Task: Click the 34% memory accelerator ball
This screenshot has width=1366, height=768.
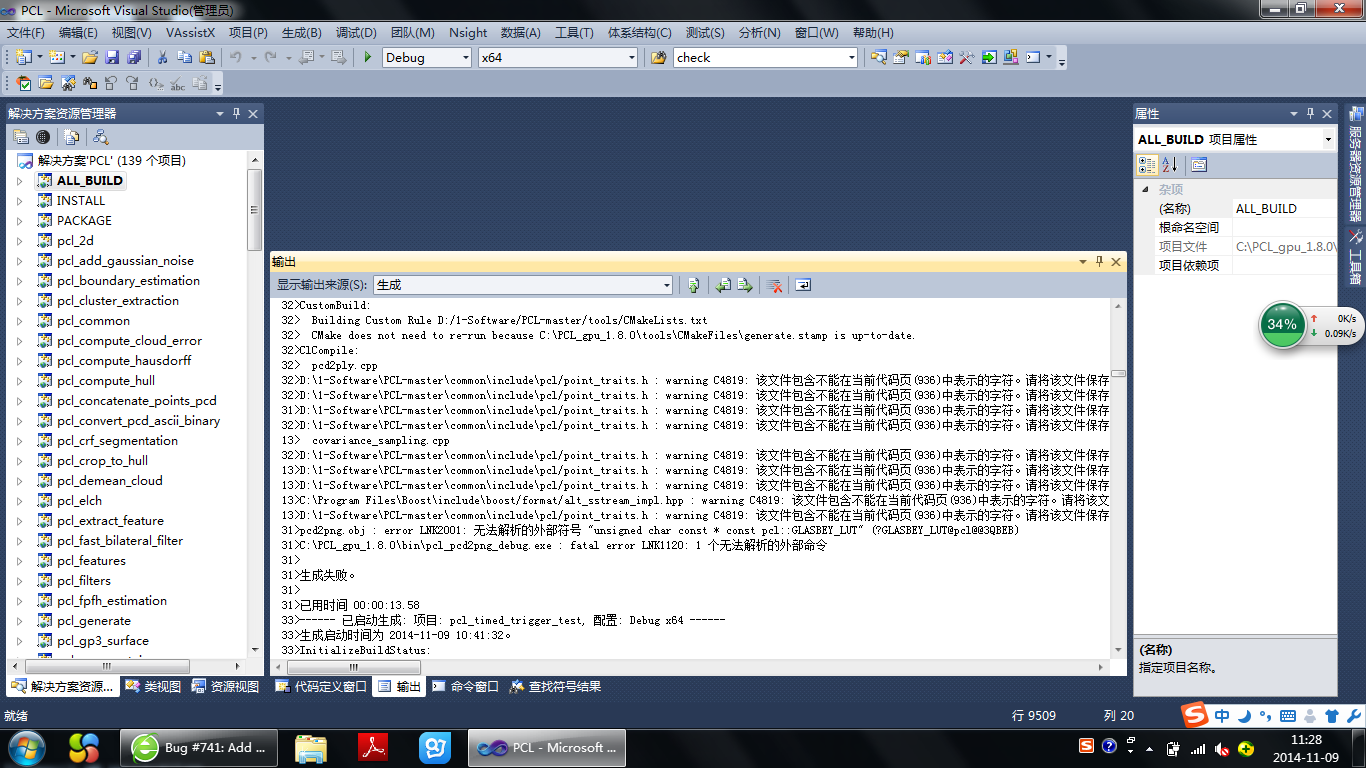Action: coord(1282,324)
